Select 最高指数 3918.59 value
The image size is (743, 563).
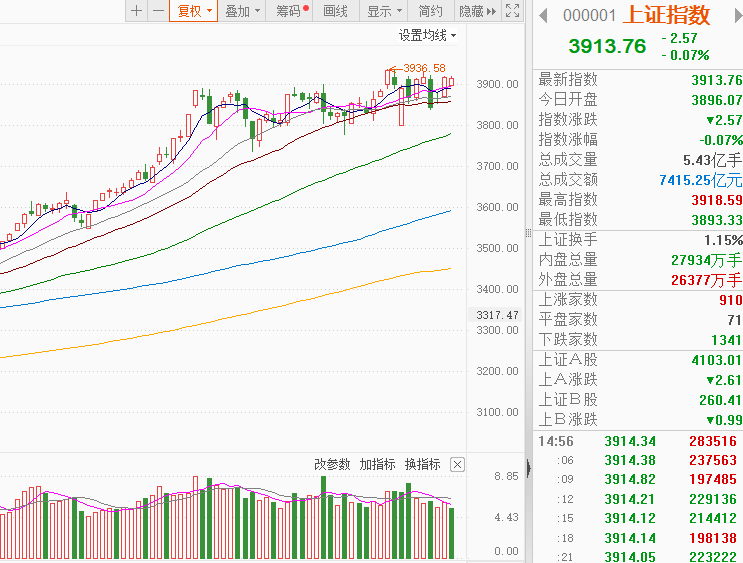tap(716, 200)
